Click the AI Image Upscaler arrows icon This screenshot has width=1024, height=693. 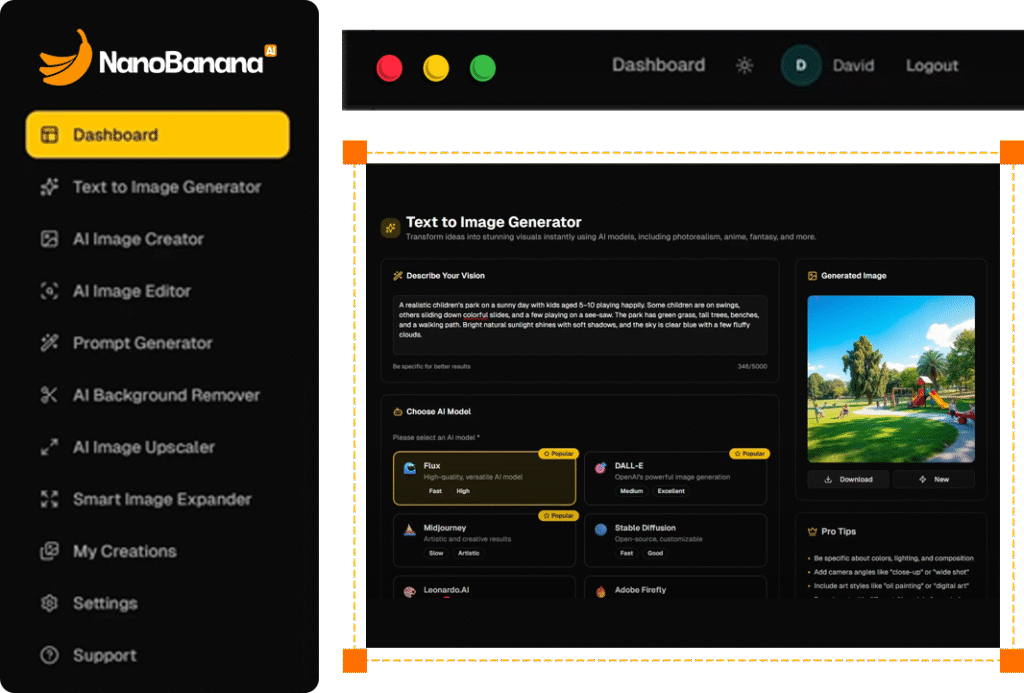pyautogui.click(x=49, y=447)
